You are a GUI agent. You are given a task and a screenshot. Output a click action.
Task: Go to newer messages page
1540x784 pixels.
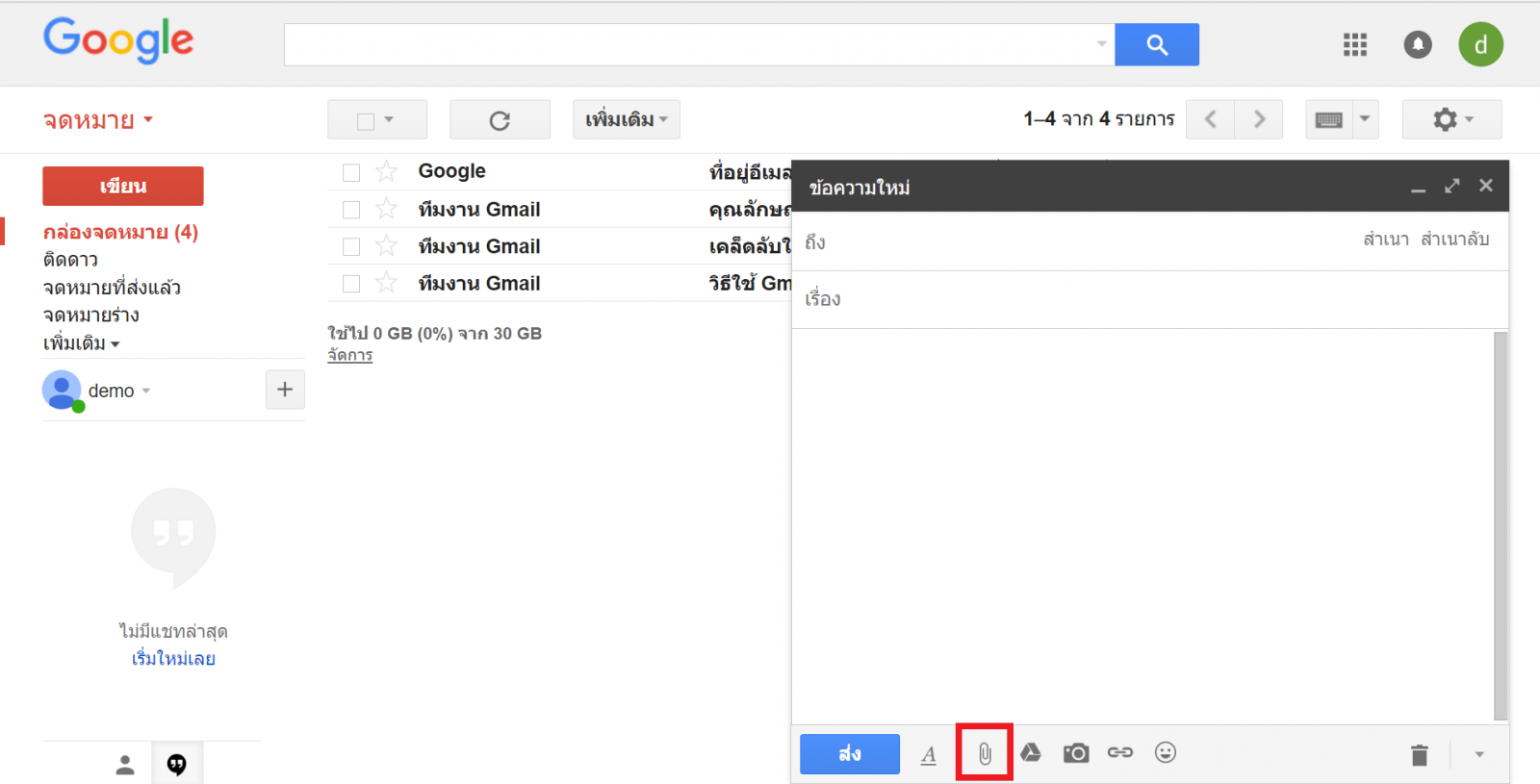(1211, 119)
